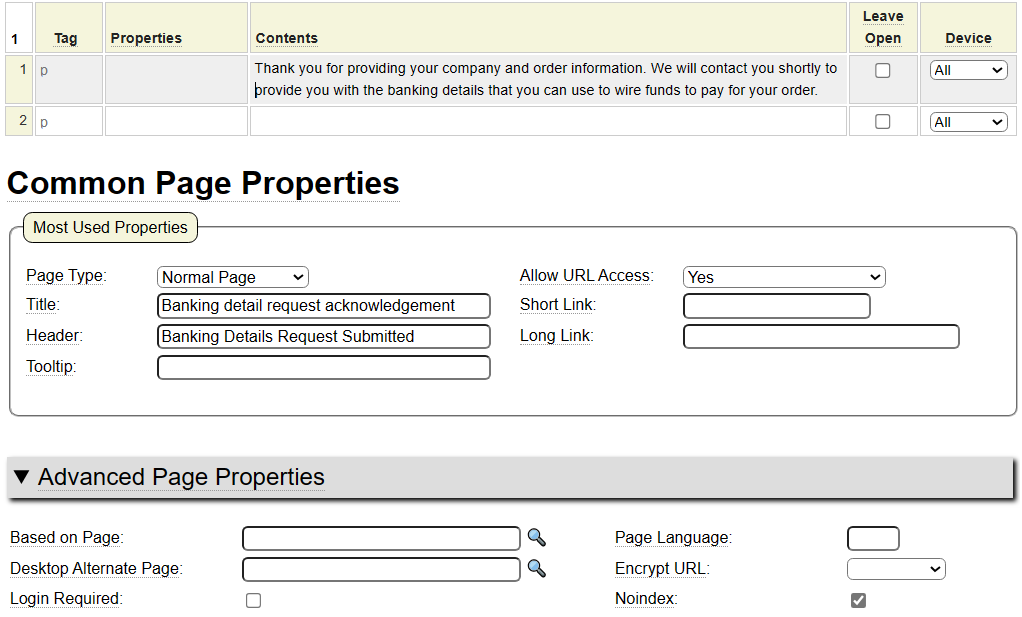Image resolution: width=1022 pixels, height=617 pixels.
Task: Check the Leave Open box for row 1
Action: (x=883, y=70)
